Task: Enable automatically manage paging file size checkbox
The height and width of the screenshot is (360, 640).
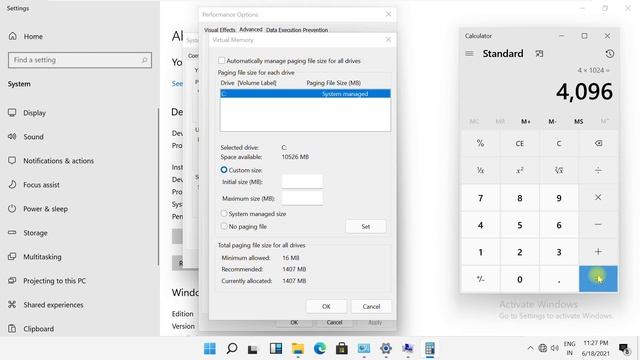Action: (222, 60)
